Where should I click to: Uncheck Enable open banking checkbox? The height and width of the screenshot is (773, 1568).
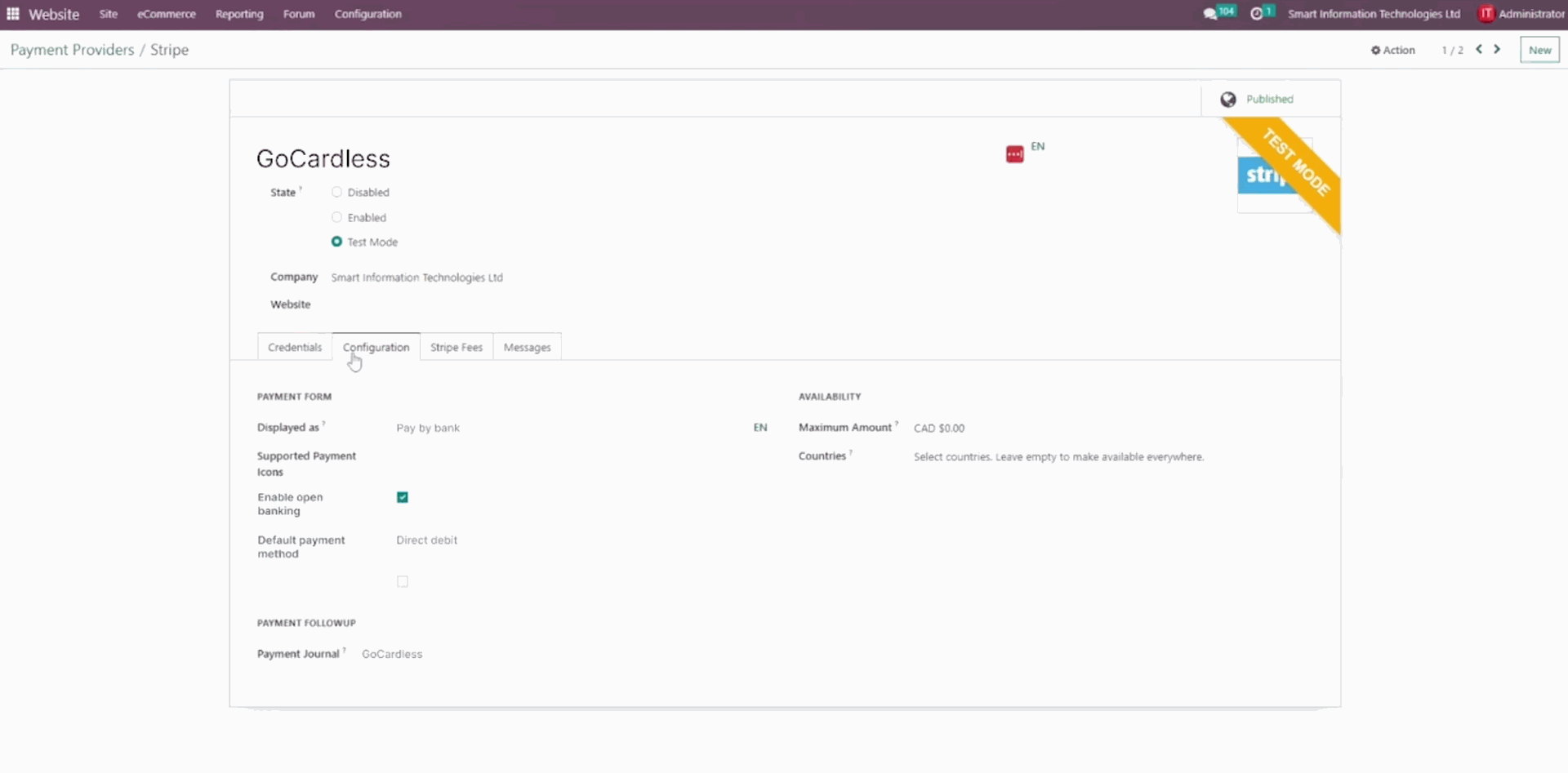click(x=403, y=498)
